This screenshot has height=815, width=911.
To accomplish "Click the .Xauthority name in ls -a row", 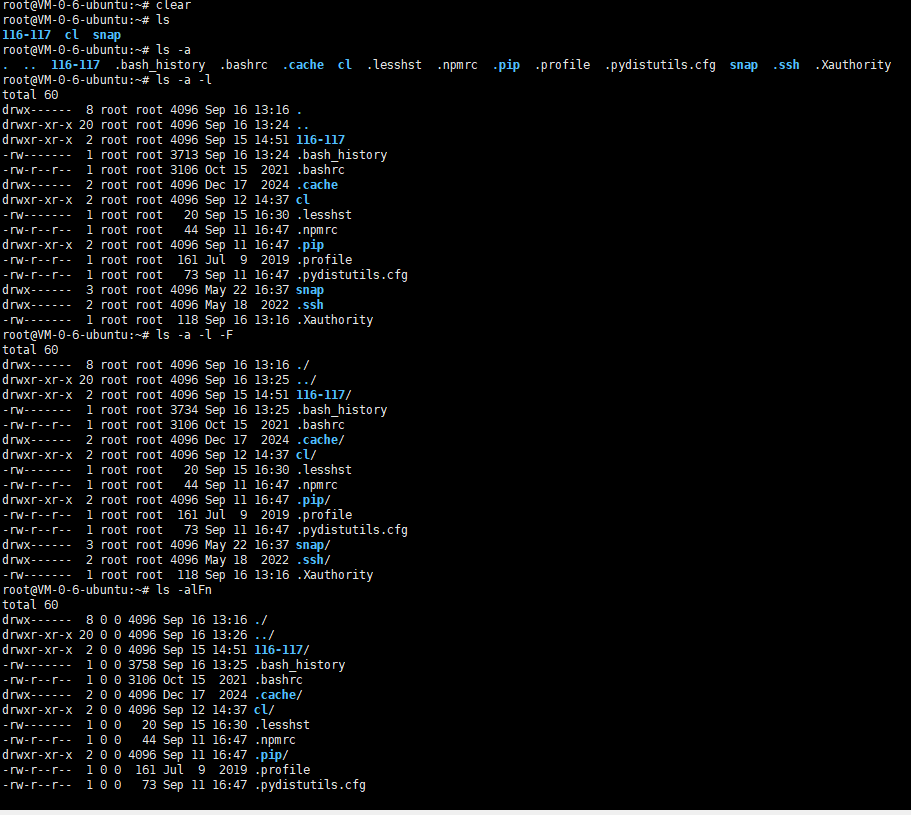I will coord(853,65).
